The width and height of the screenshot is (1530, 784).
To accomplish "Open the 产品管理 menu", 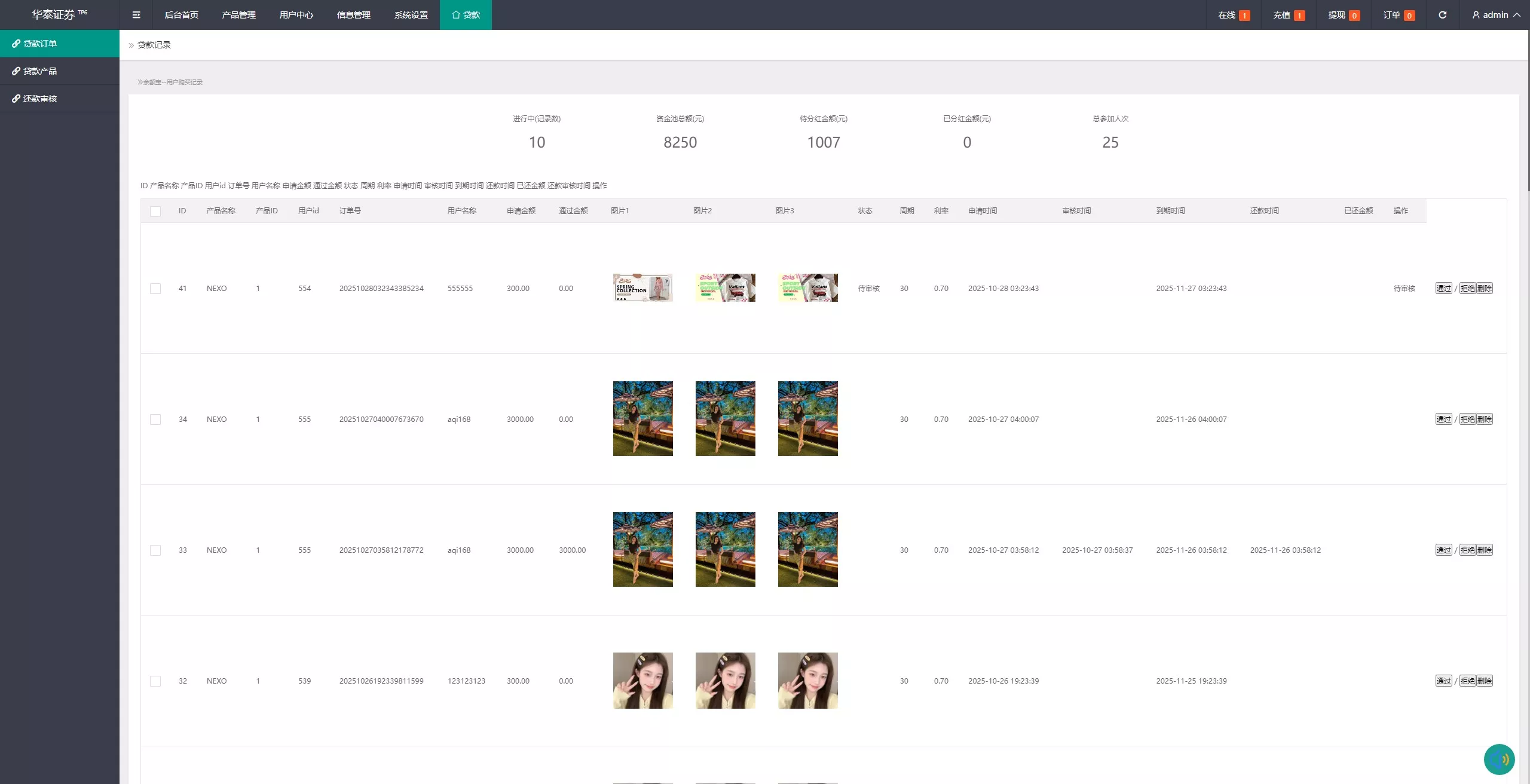I will (239, 15).
